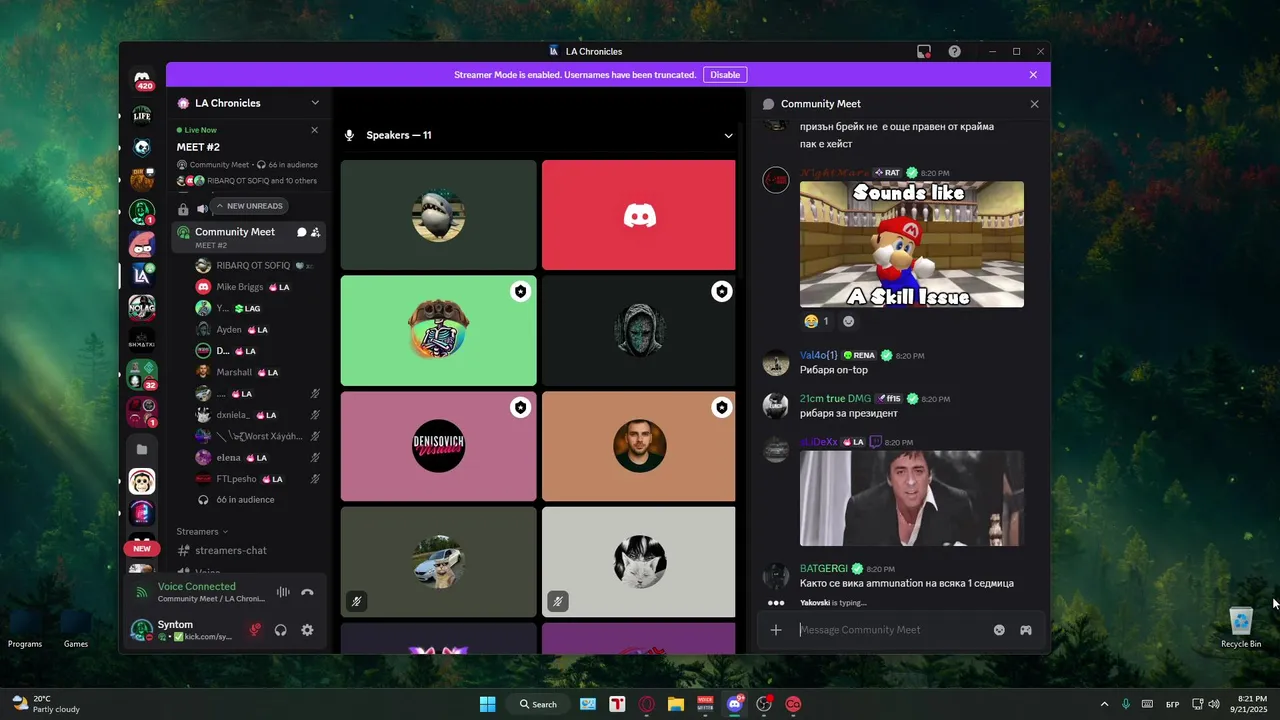Viewport: 1280px width, 720px height.
Task: Disconnect from voice with phone icon
Action: point(307,592)
